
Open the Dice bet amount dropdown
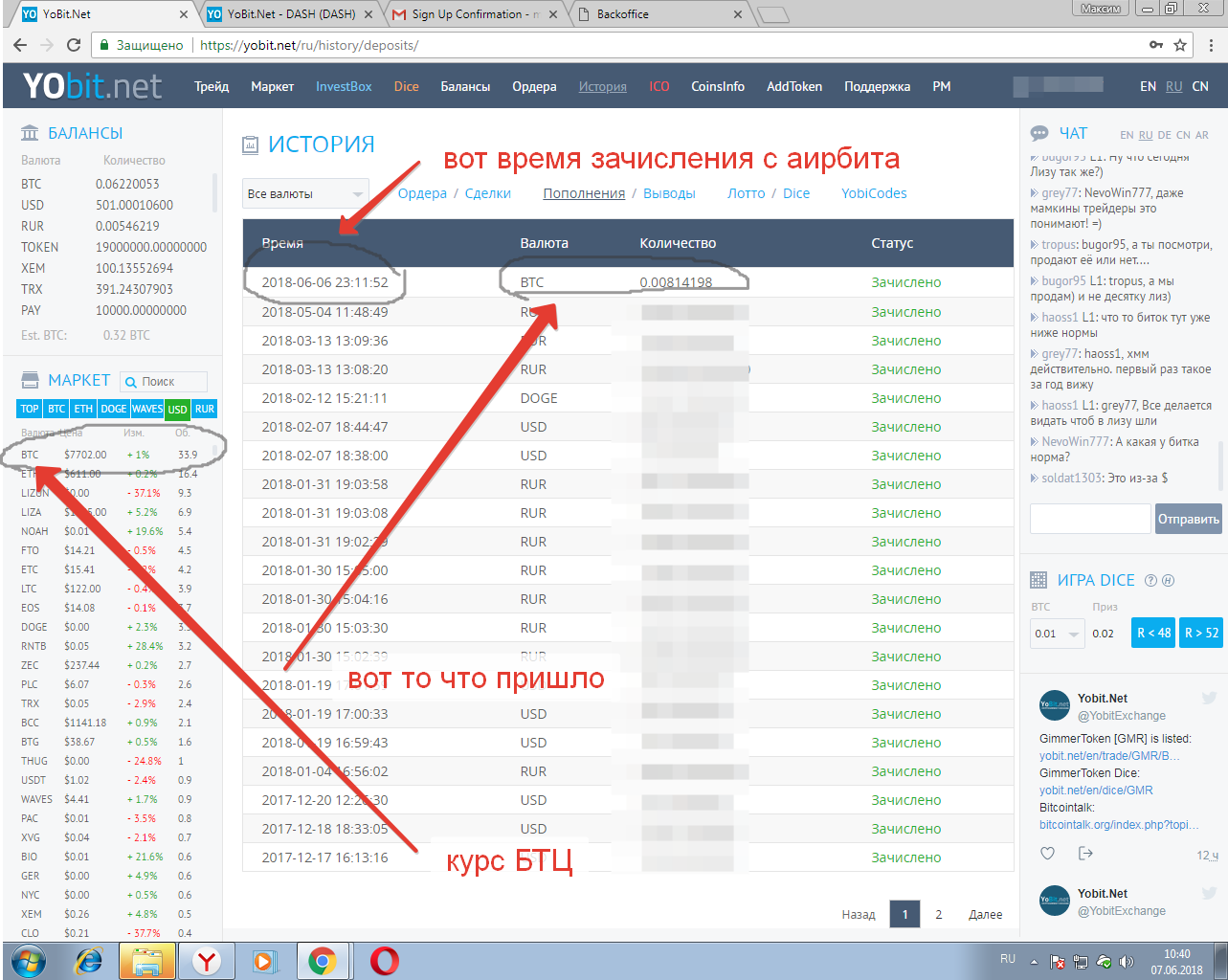[x=1057, y=634]
